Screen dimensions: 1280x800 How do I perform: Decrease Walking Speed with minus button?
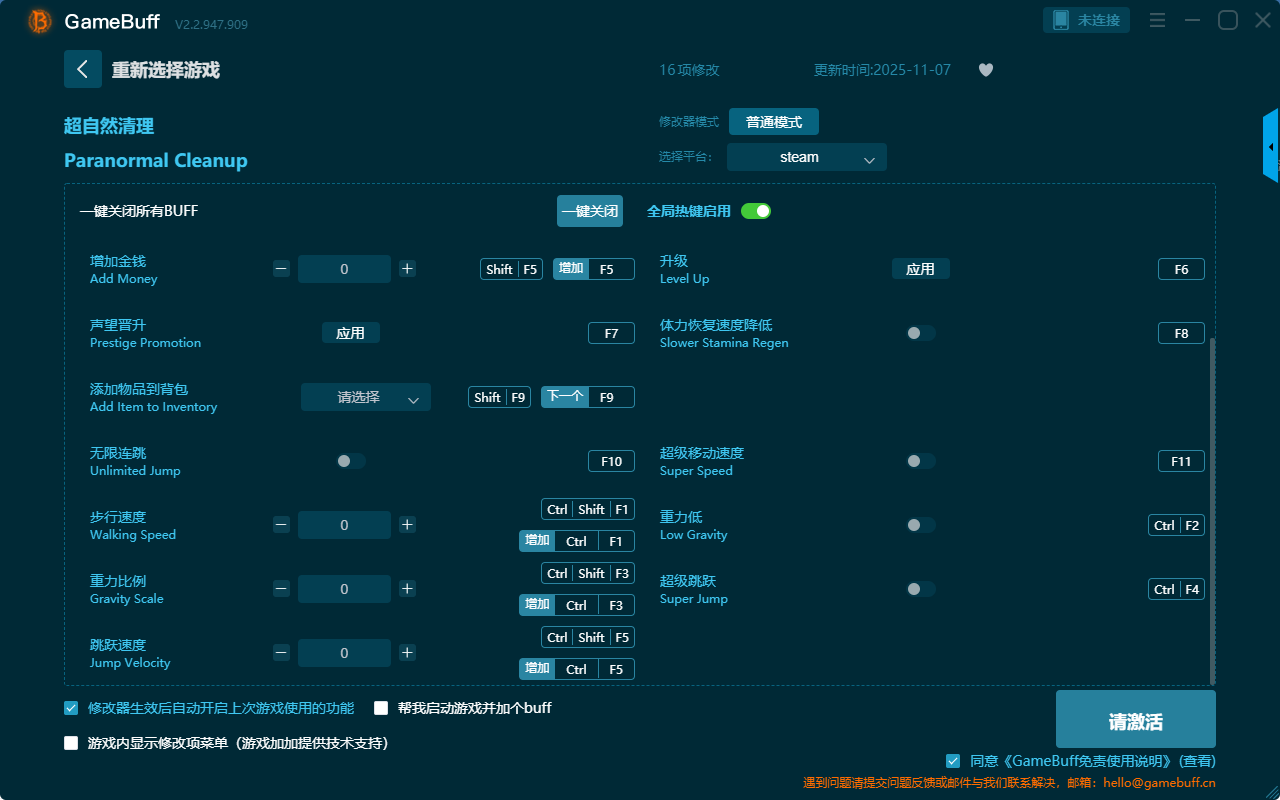(x=281, y=525)
